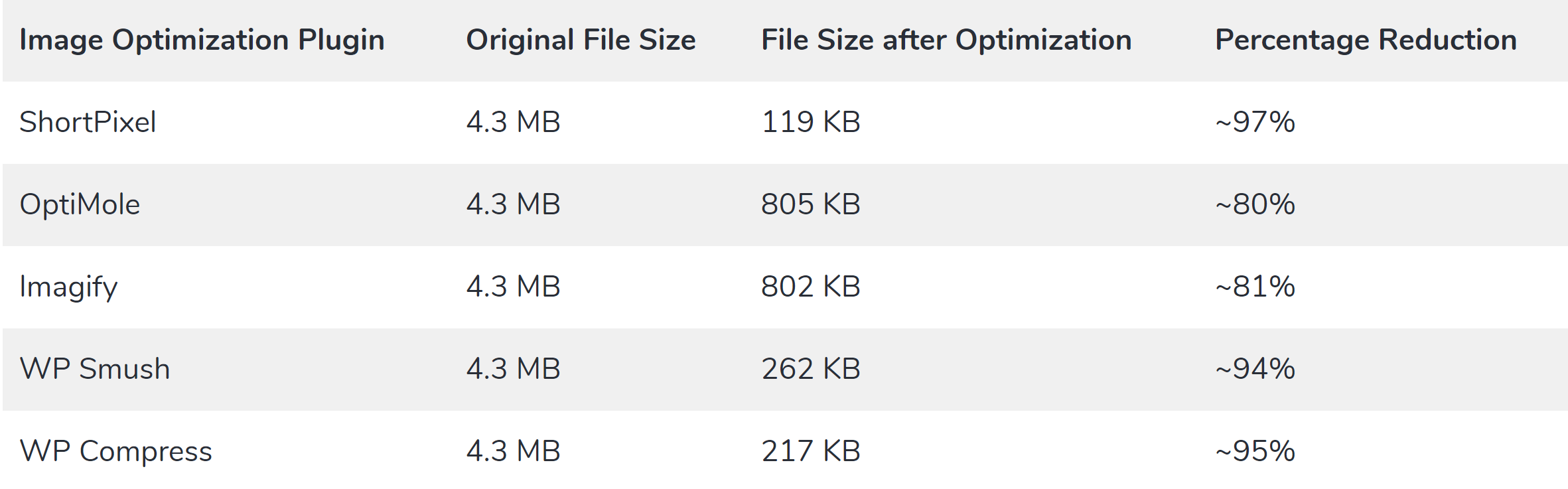Select the File Size after Optimization header
The image size is (1568, 489).
pyautogui.click(x=946, y=40)
